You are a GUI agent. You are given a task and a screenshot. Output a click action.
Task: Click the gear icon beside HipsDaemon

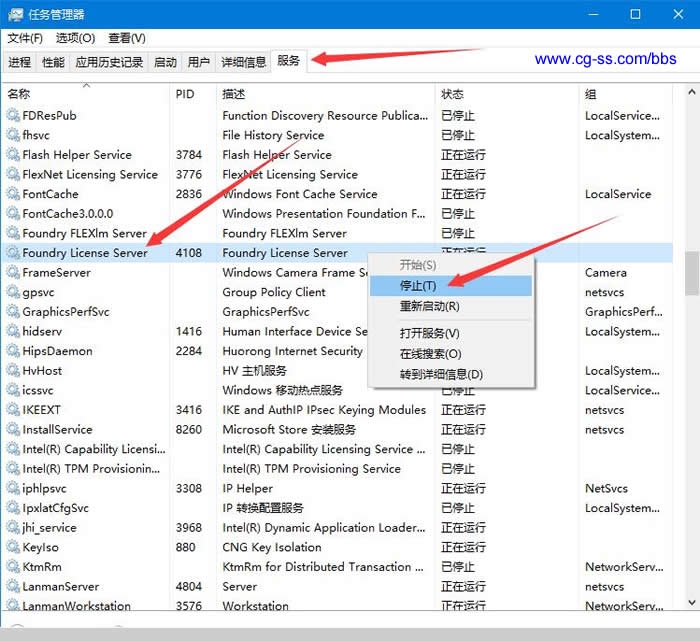13,351
